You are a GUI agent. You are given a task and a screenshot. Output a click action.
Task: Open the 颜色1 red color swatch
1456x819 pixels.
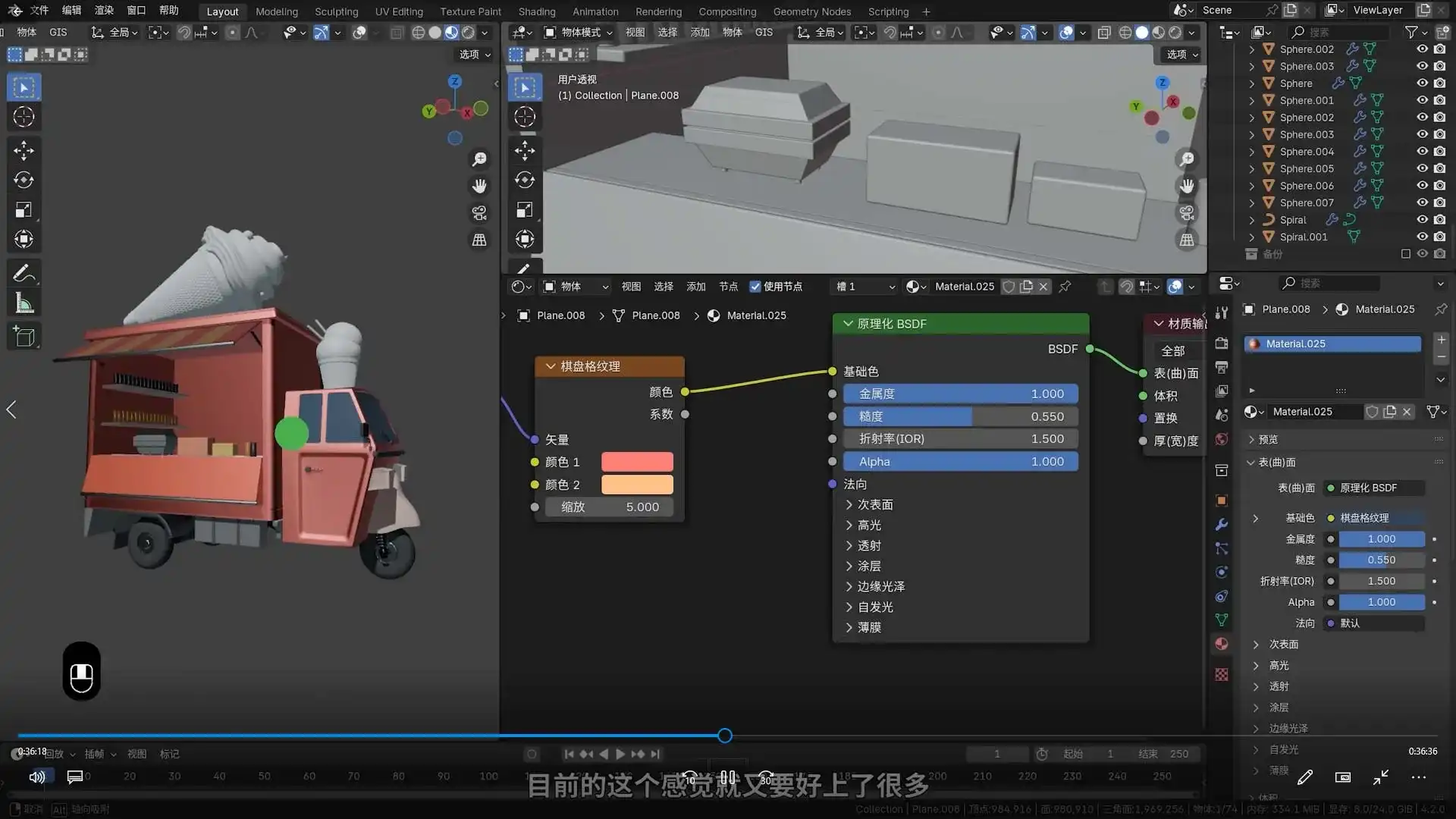tap(637, 462)
